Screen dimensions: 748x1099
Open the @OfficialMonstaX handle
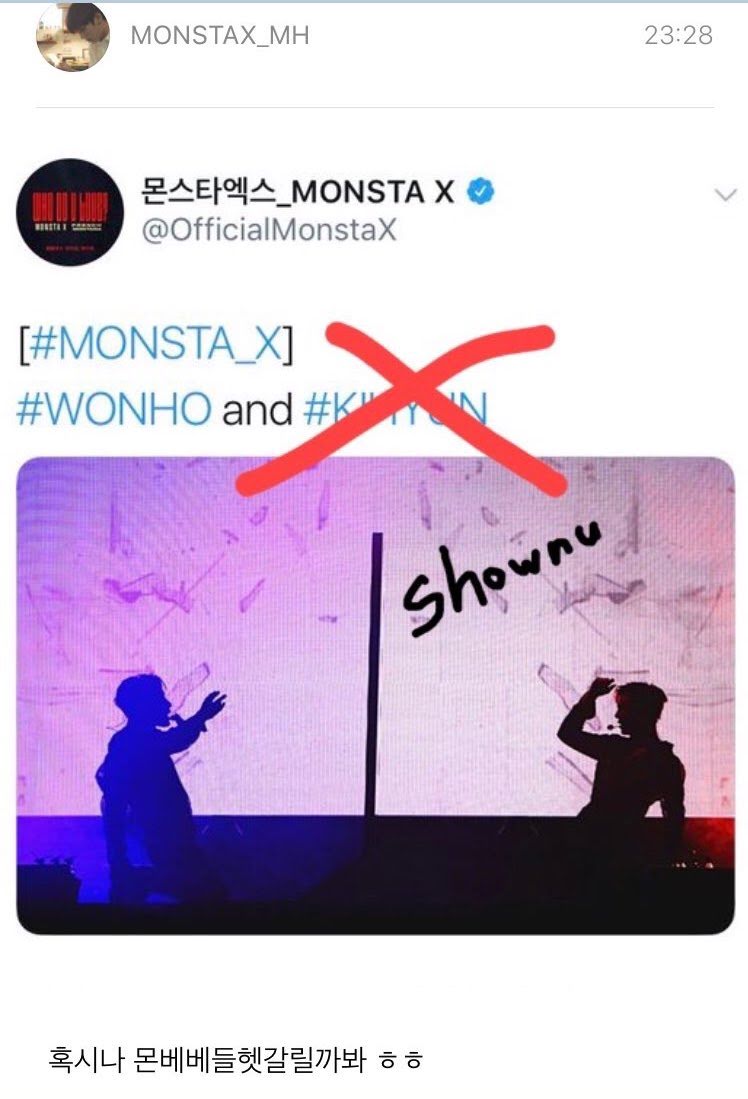tap(268, 230)
